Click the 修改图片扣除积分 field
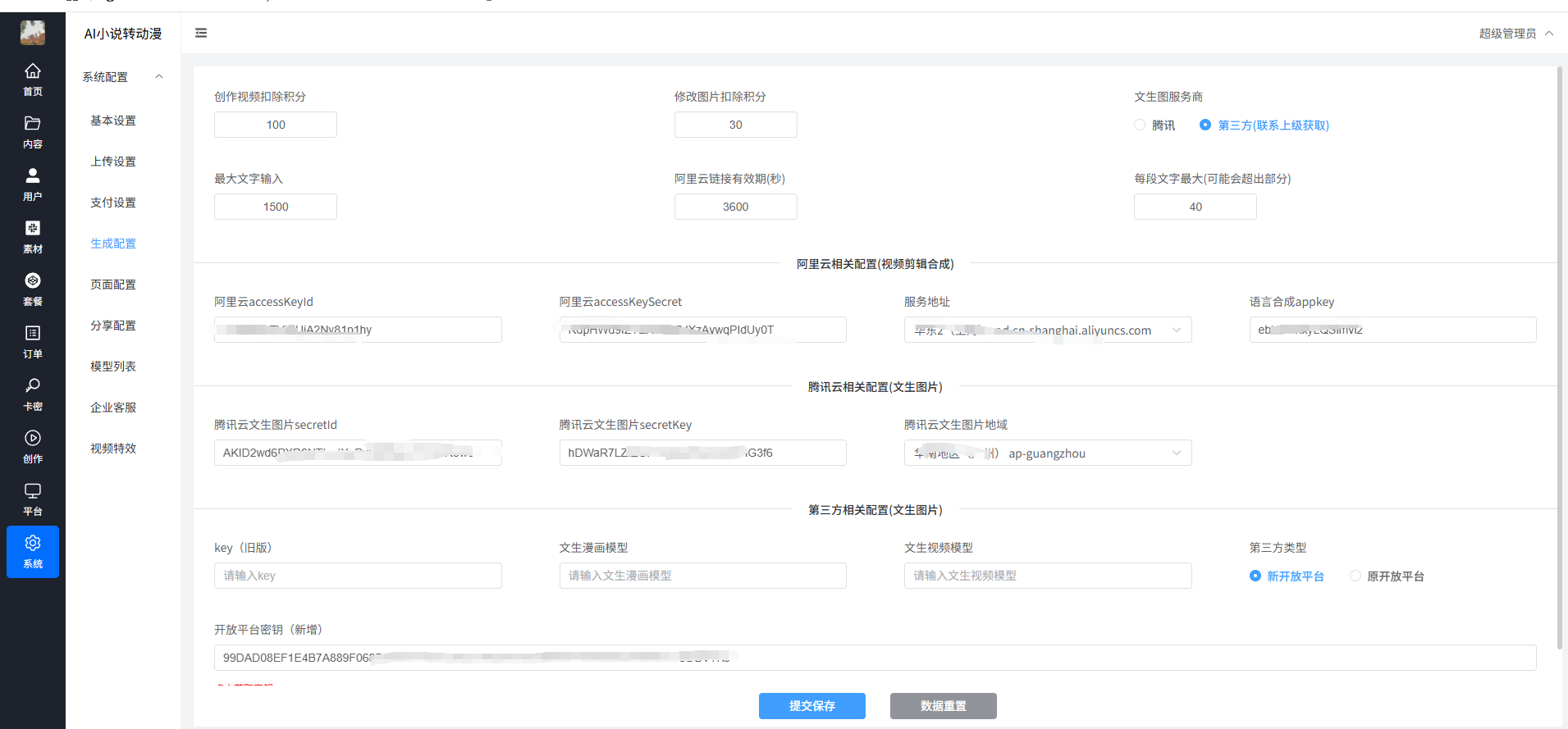Image resolution: width=1568 pixels, height=729 pixels. [736, 125]
